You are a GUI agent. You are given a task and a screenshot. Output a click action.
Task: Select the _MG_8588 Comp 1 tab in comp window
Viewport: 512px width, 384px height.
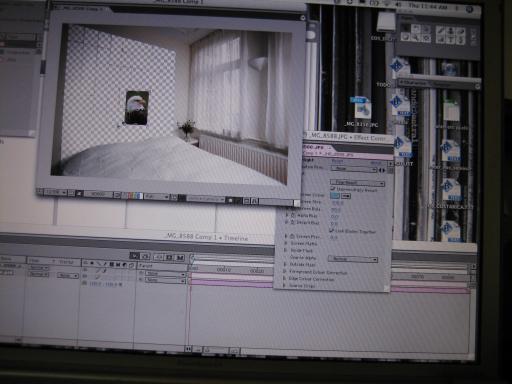(81, 8)
